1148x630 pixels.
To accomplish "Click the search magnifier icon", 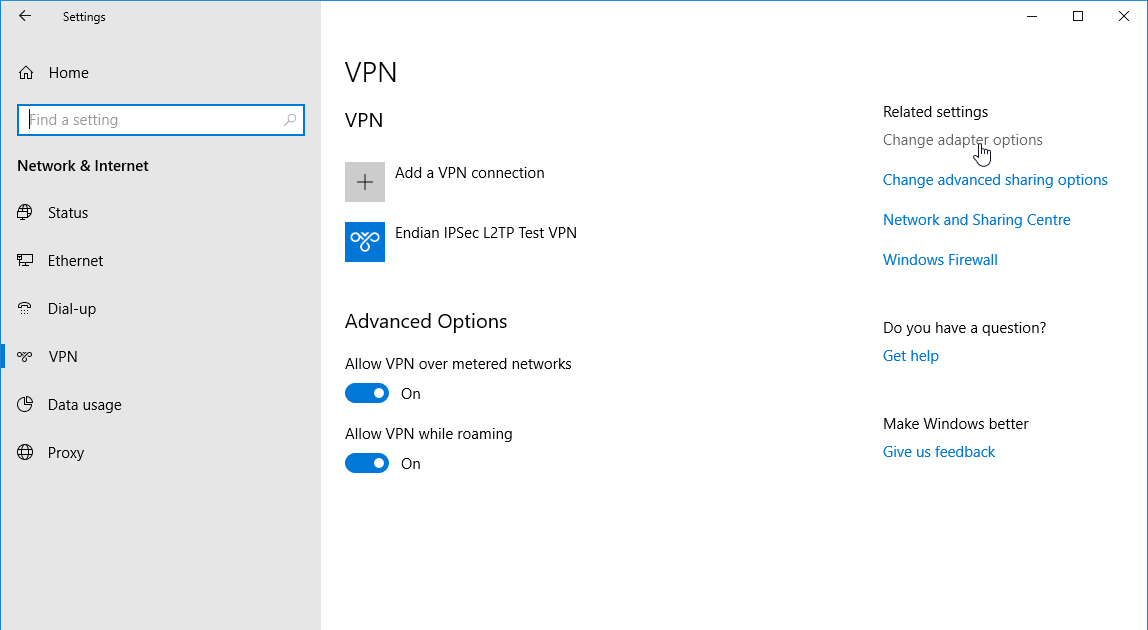I will tap(290, 119).
